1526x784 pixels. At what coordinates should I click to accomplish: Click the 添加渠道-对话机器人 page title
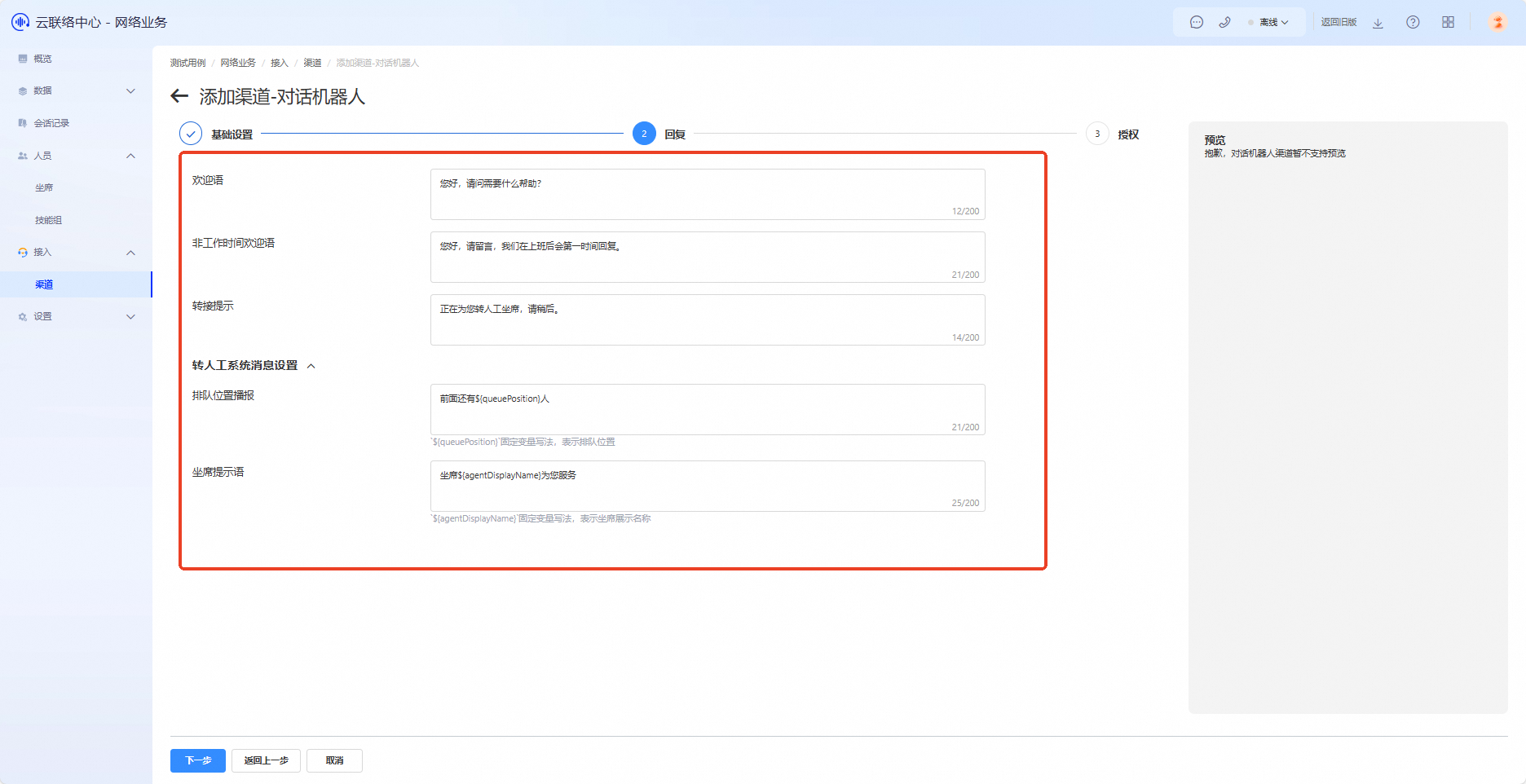282,97
